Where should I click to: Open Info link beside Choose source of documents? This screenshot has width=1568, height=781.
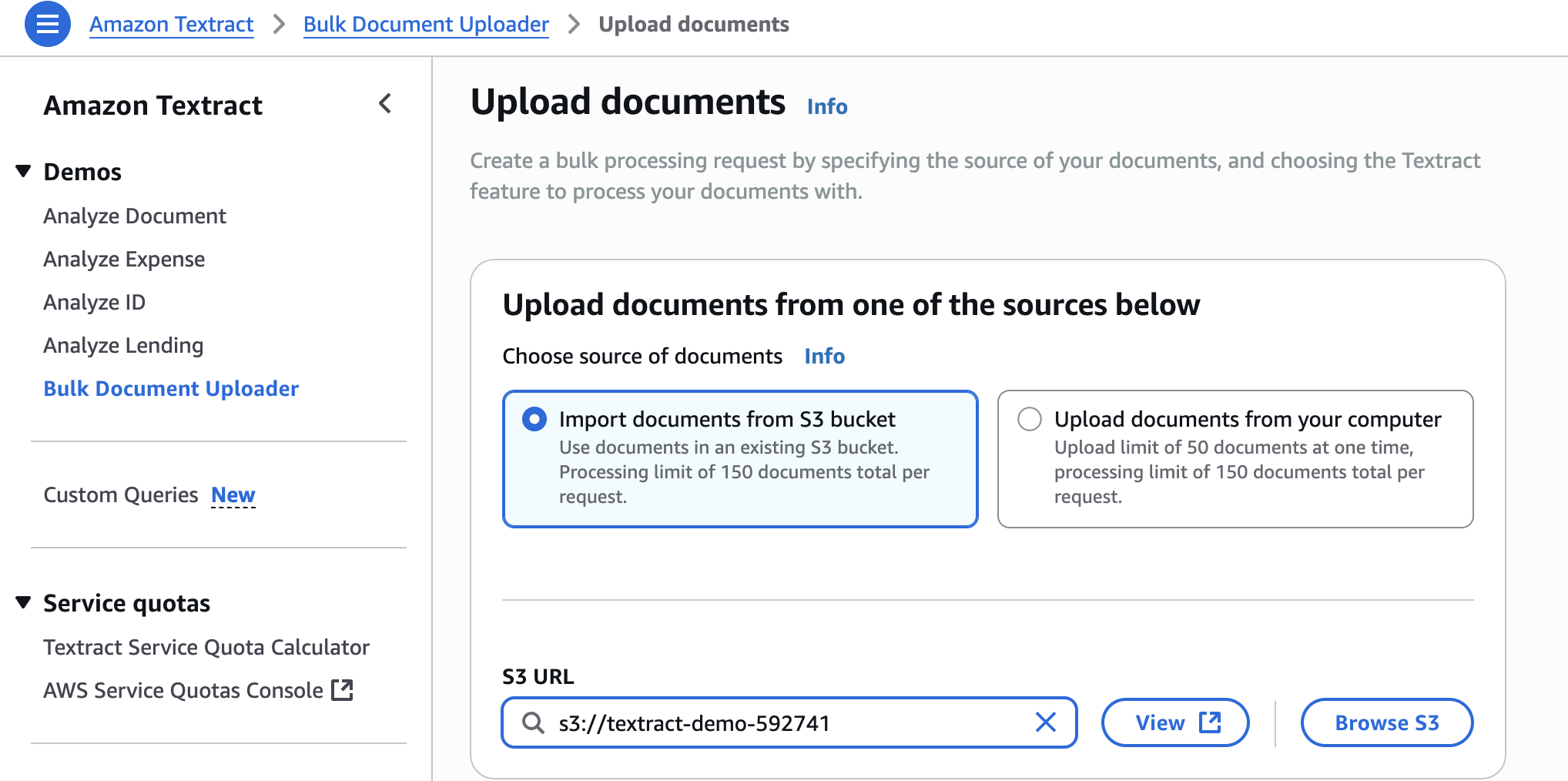[825, 356]
